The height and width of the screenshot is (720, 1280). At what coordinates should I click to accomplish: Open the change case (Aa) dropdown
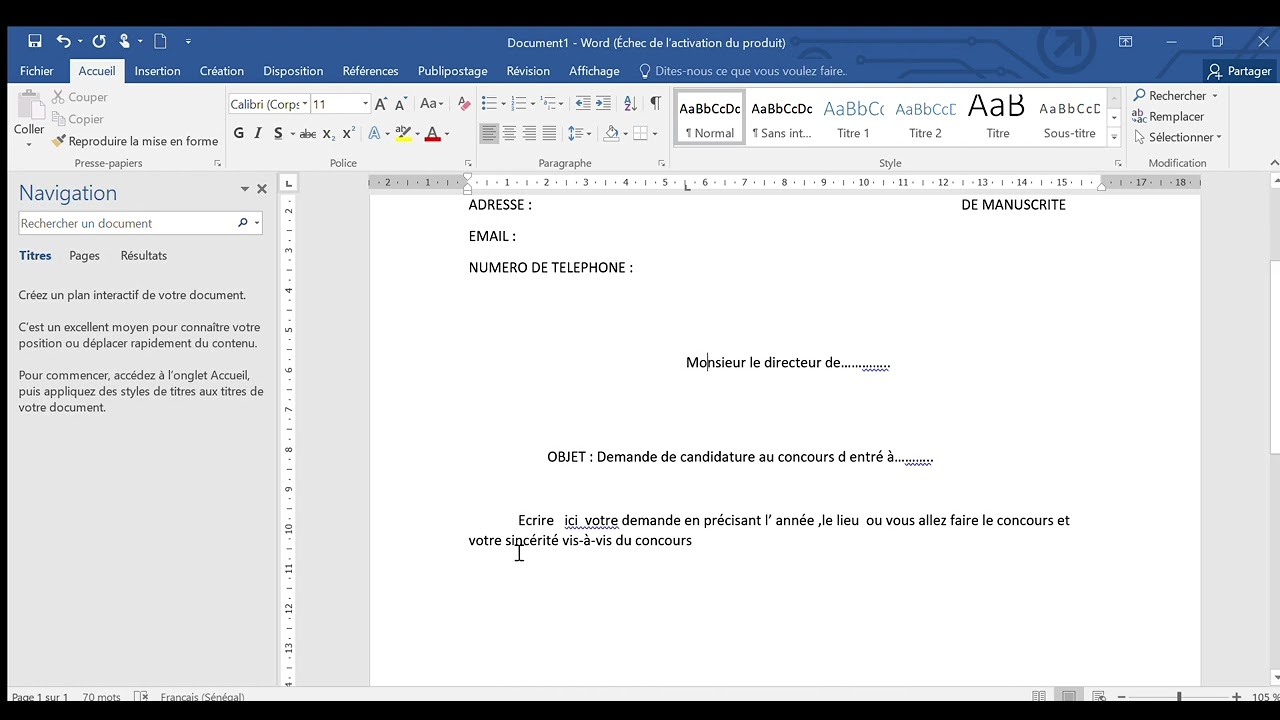pyautogui.click(x=431, y=104)
